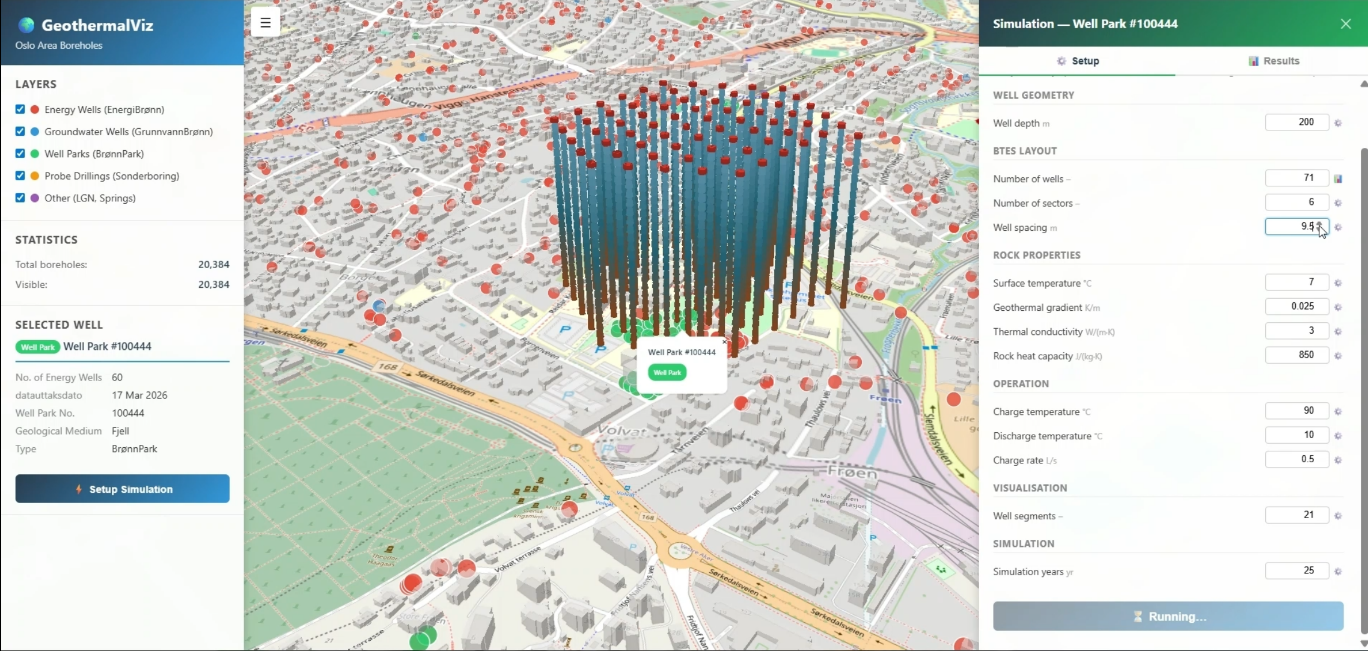The width and height of the screenshot is (1368, 651).
Task: Click the chart icon beside Number of wells
Action: [1338, 179]
